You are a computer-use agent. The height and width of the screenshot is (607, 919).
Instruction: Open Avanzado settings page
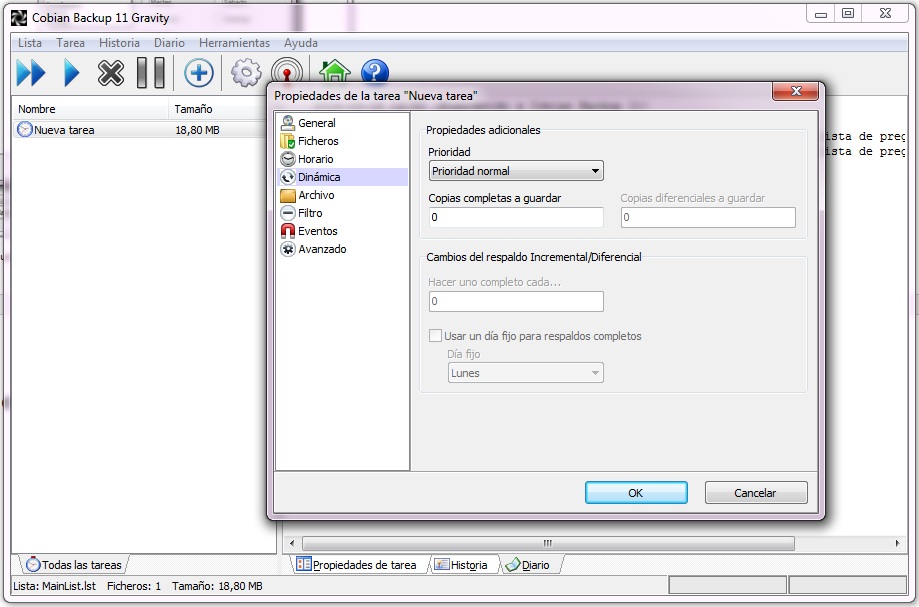pos(322,249)
